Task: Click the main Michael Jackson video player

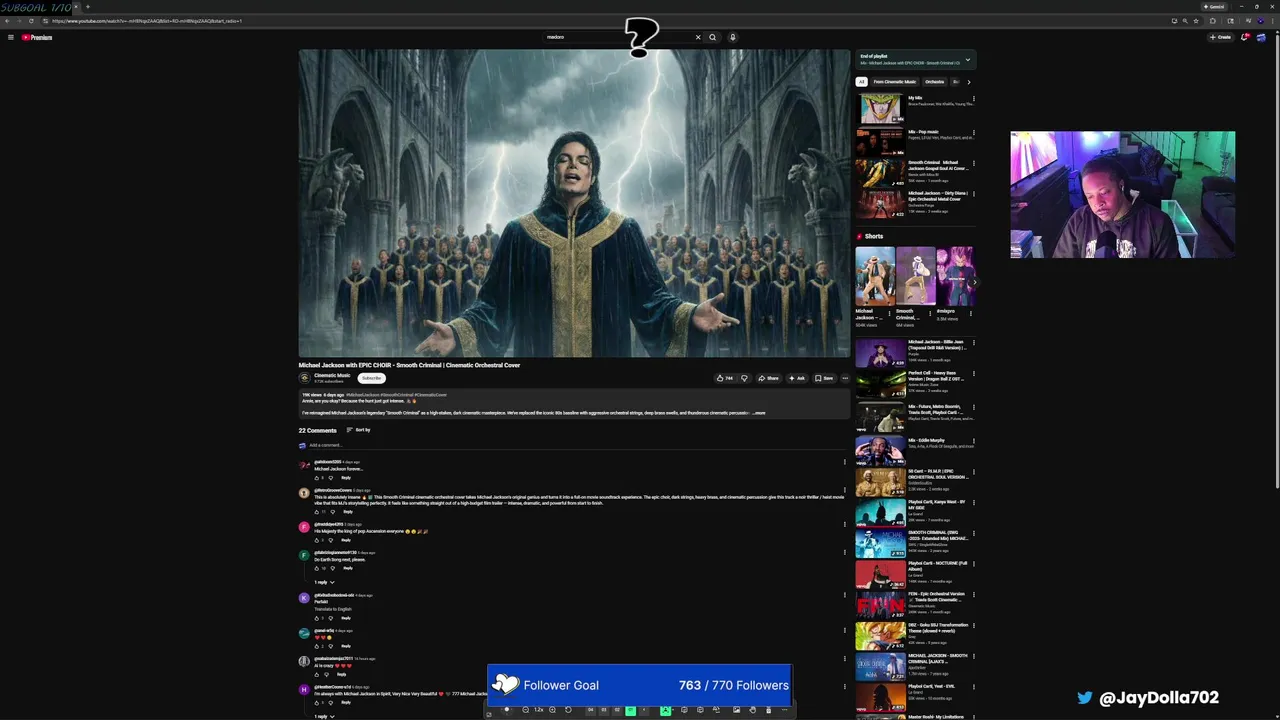Action: [x=574, y=203]
